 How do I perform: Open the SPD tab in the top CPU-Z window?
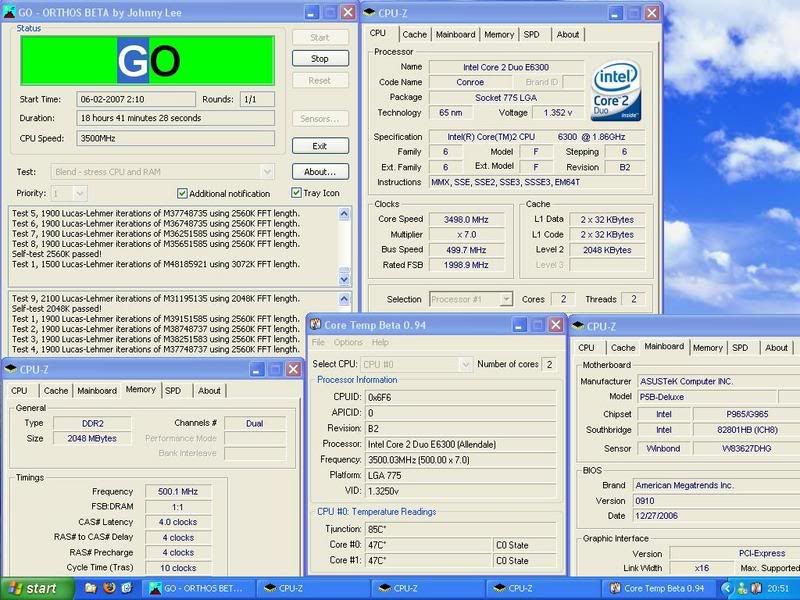531,34
